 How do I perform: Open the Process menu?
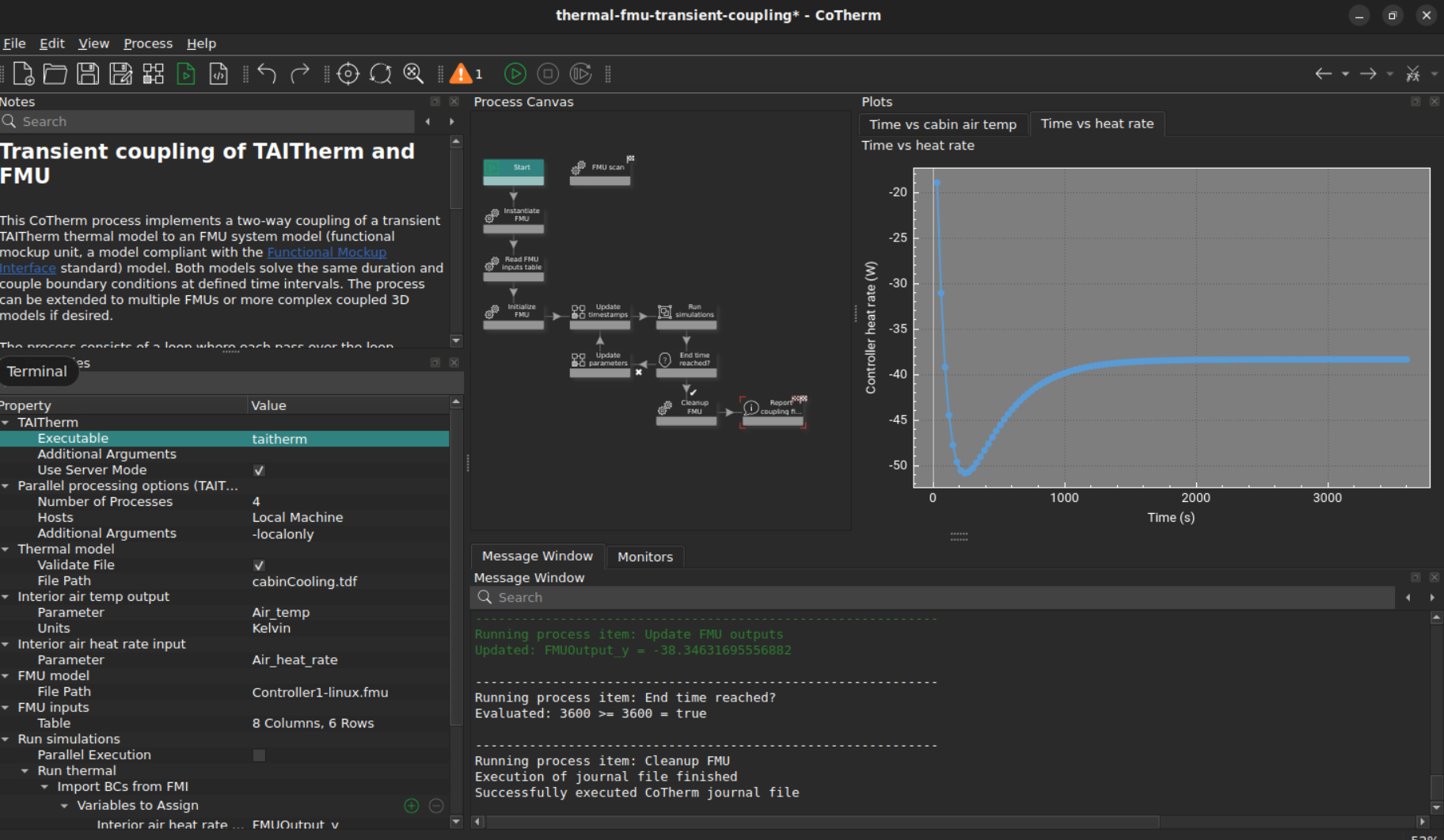[148, 44]
